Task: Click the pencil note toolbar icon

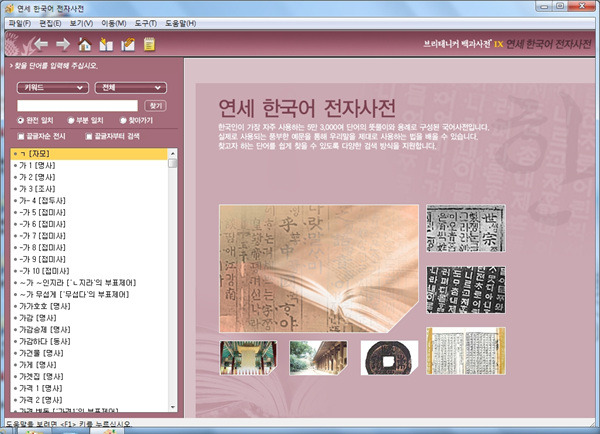Action: tap(128, 44)
